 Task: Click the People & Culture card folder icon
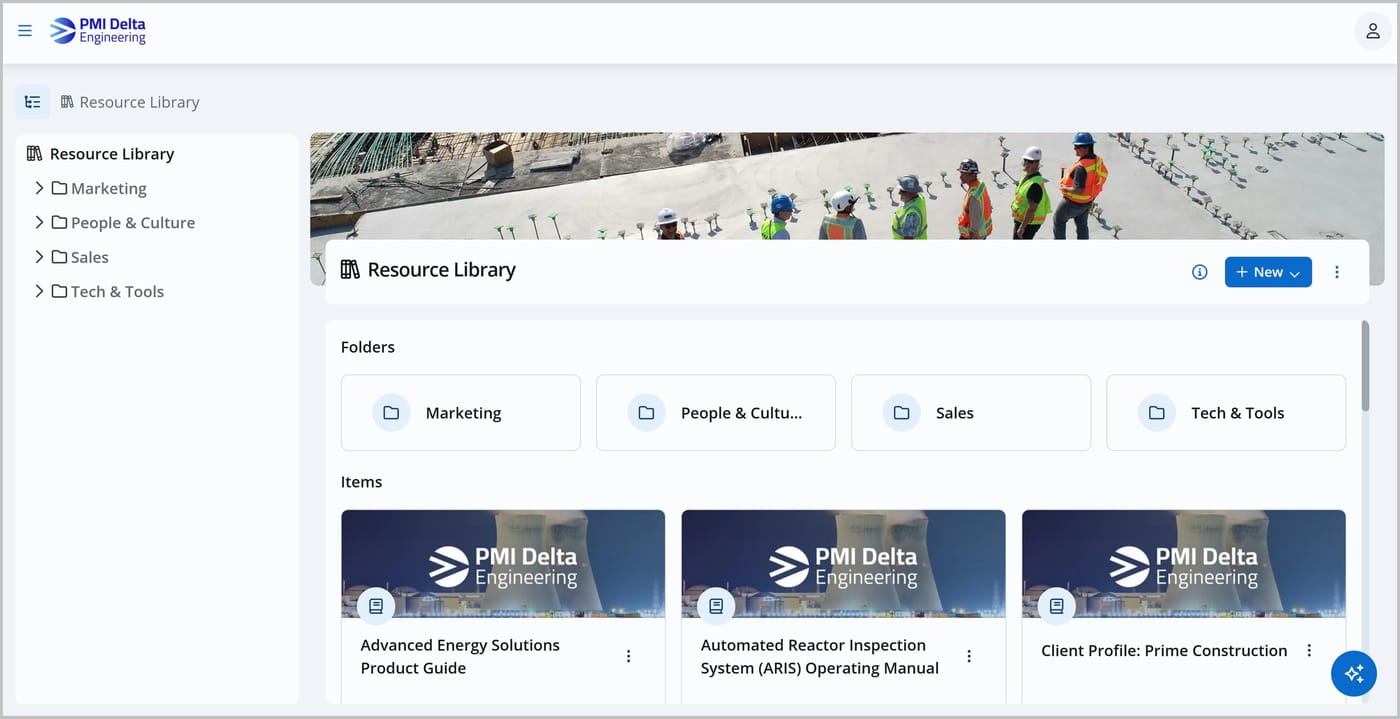646,413
